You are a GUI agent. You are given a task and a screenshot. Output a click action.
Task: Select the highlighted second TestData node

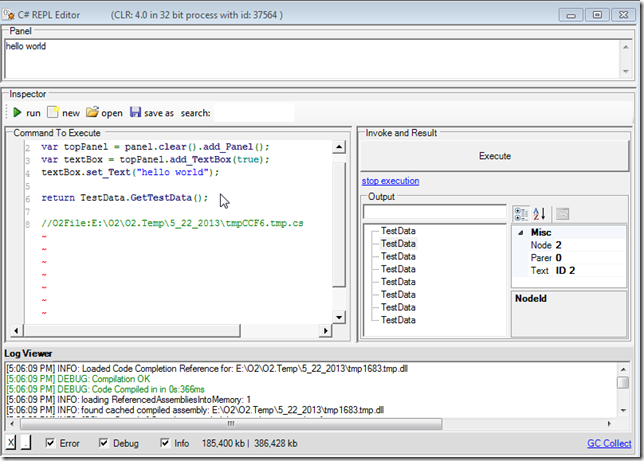pos(398,244)
